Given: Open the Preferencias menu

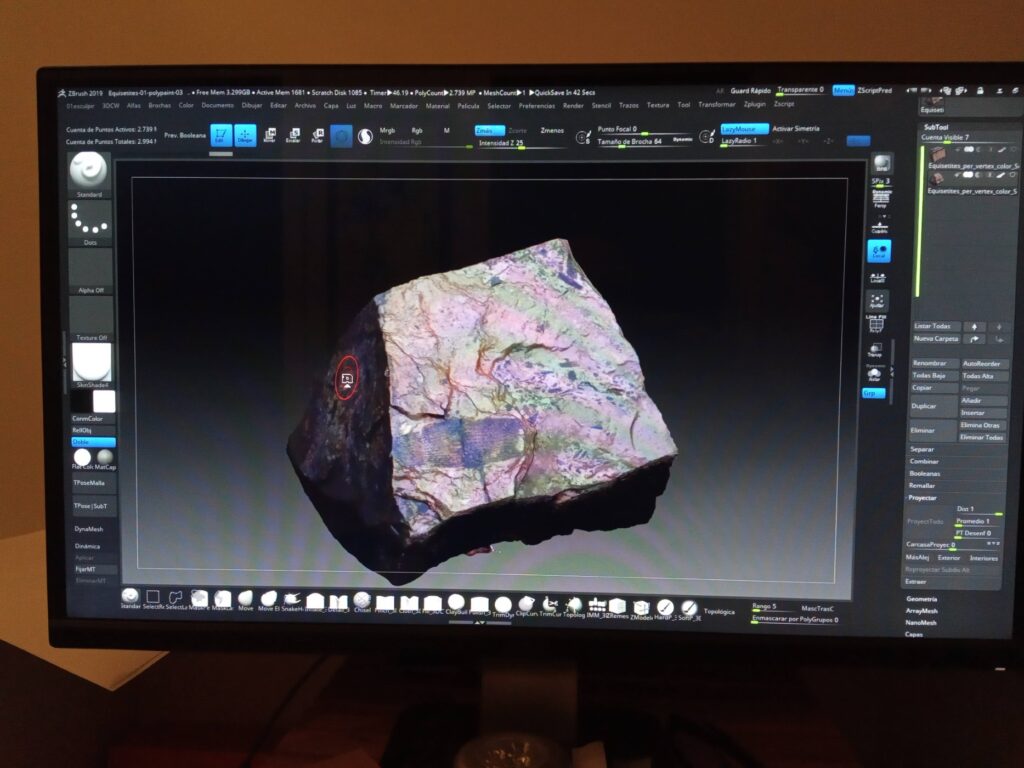Looking at the screenshot, I should [x=537, y=105].
